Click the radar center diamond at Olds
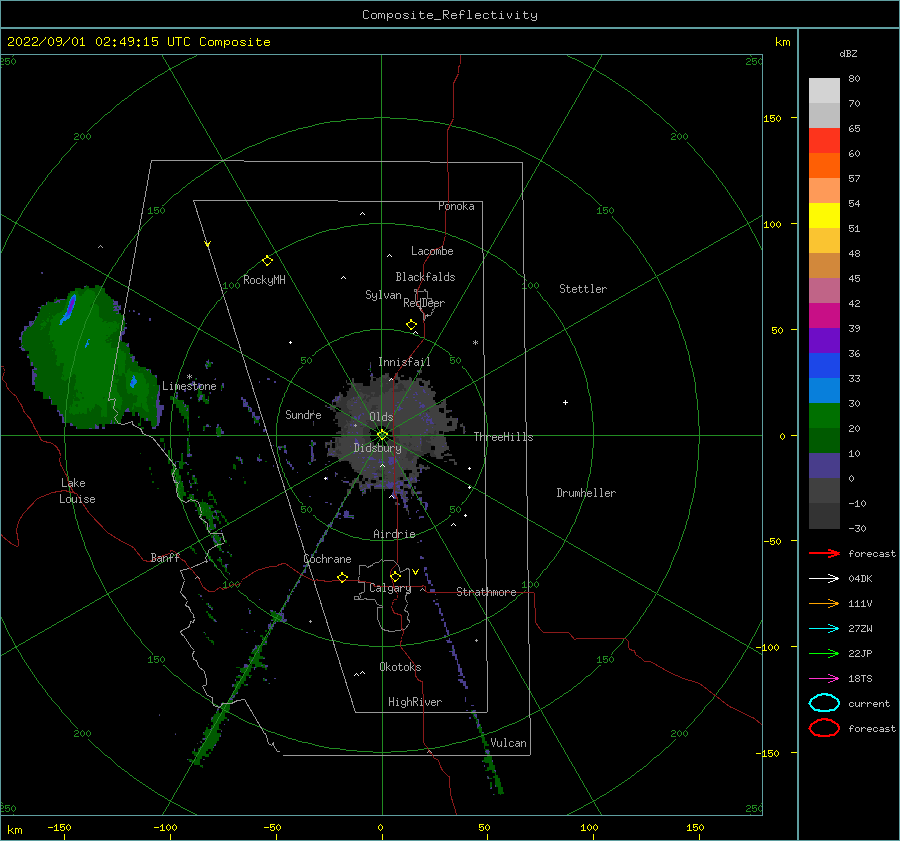This screenshot has height=841, width=900. (382, 435)
